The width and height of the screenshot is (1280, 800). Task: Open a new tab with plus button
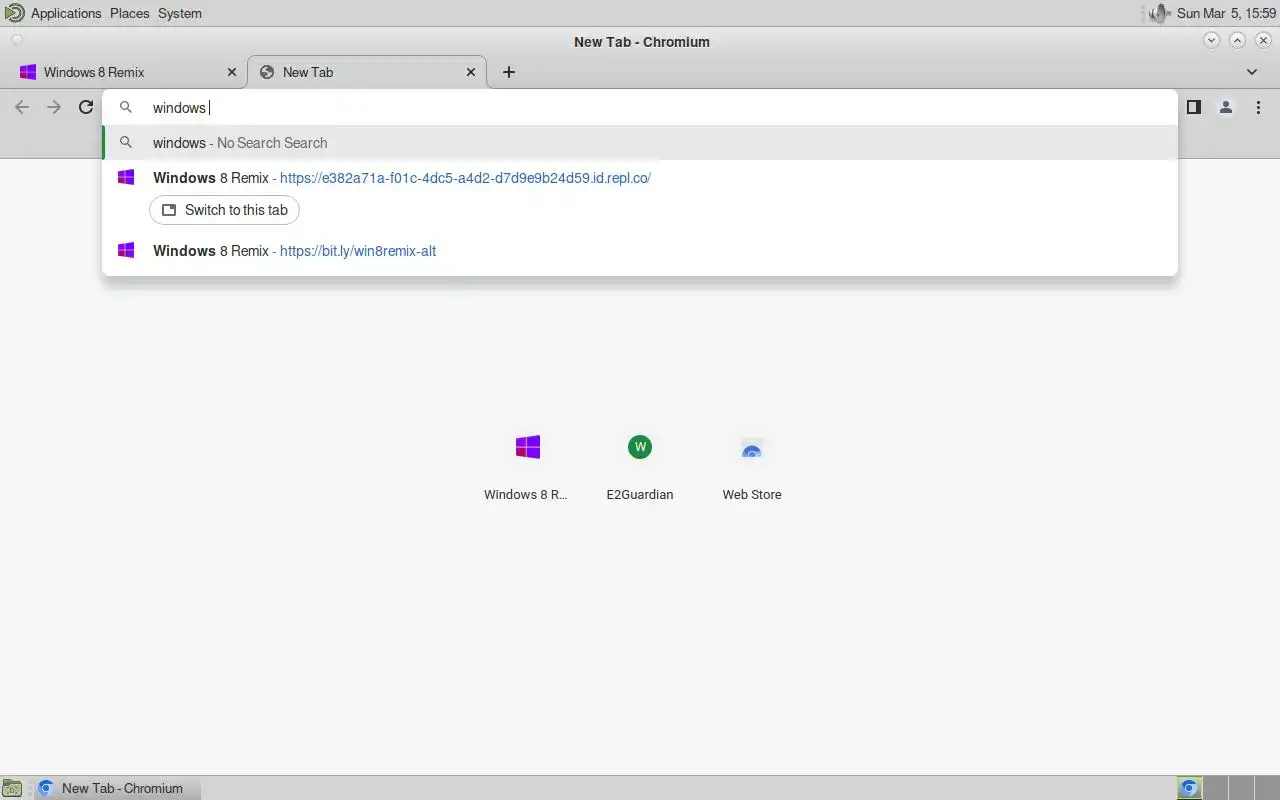tap(509, 72)
